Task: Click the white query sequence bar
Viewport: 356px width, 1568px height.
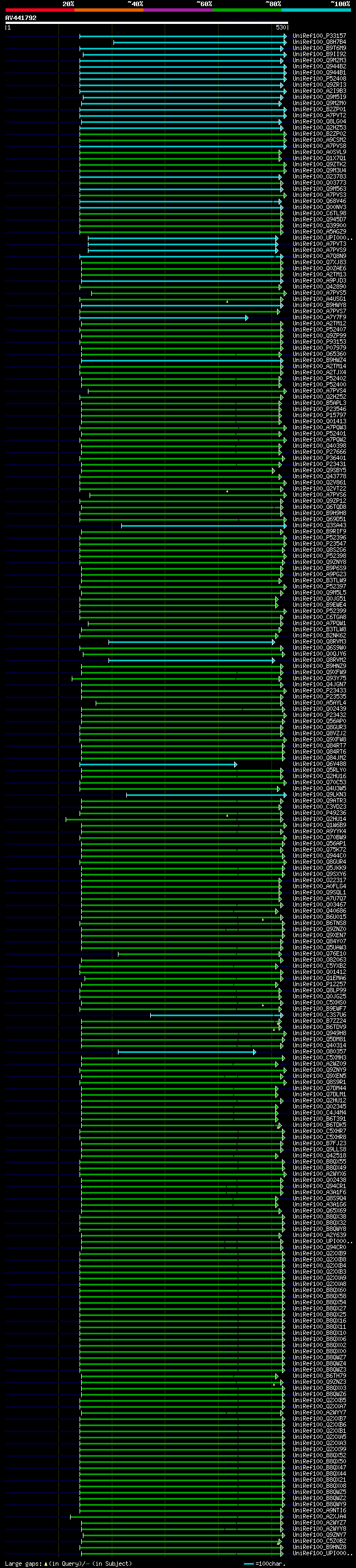Action: click(147, 22)
